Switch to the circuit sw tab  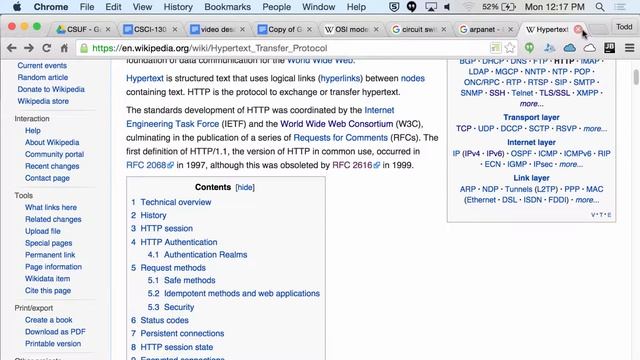point(418,29)
